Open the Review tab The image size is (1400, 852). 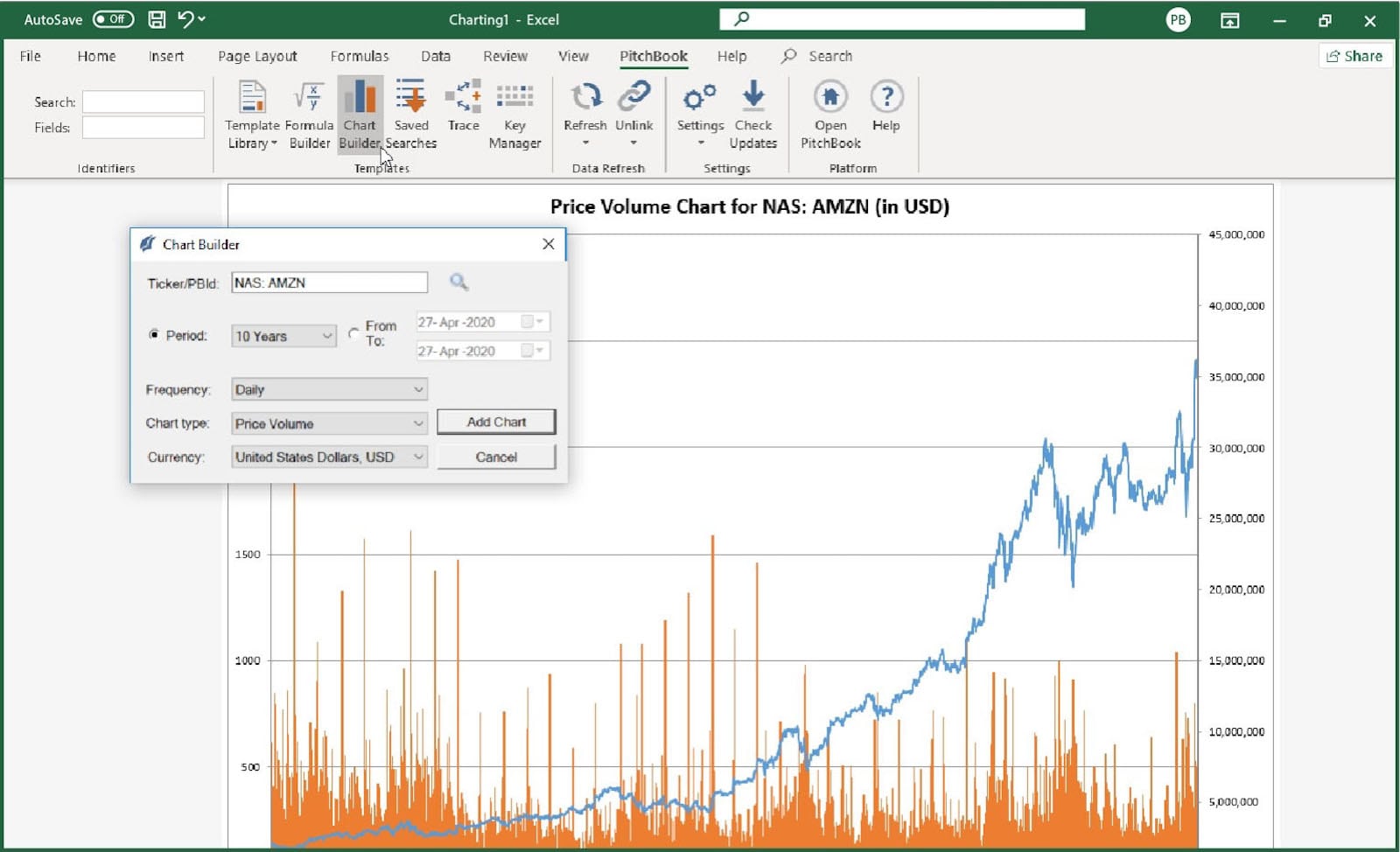pyautogui.click(x=505, y=56)
